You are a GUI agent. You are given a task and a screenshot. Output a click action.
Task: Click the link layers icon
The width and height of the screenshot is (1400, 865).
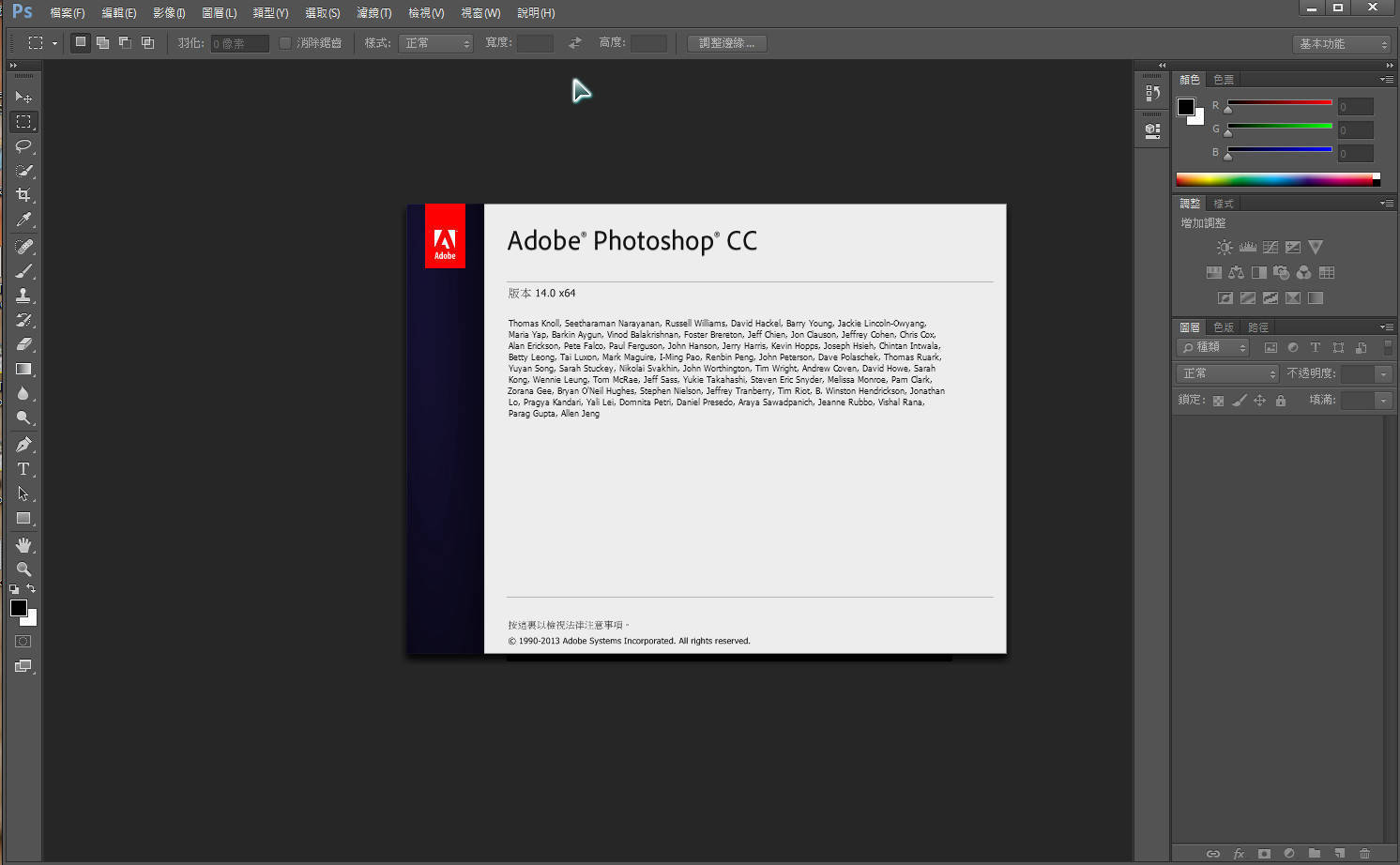point(1212,854)
